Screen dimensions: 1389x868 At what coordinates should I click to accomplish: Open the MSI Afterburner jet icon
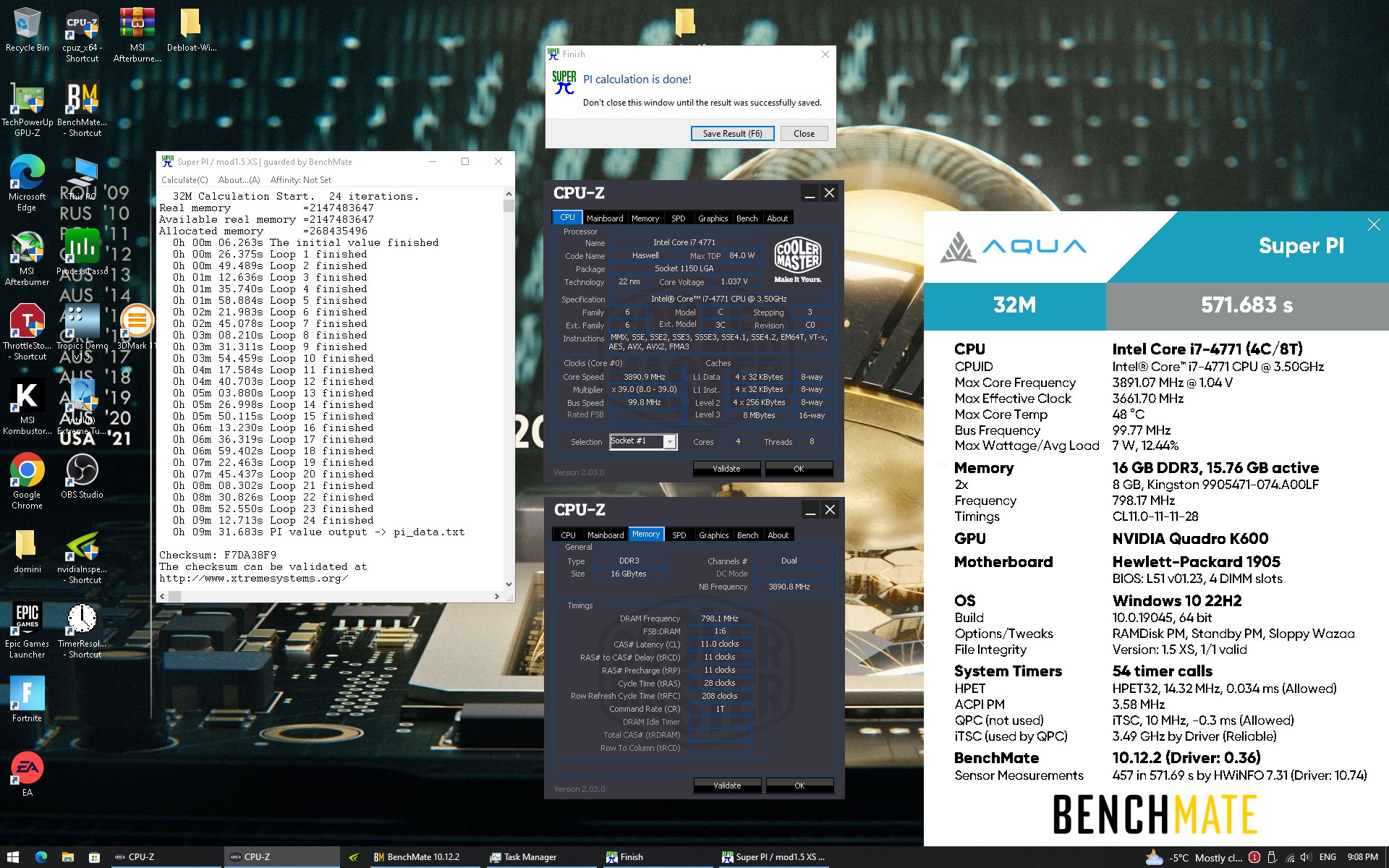[27, 258]
